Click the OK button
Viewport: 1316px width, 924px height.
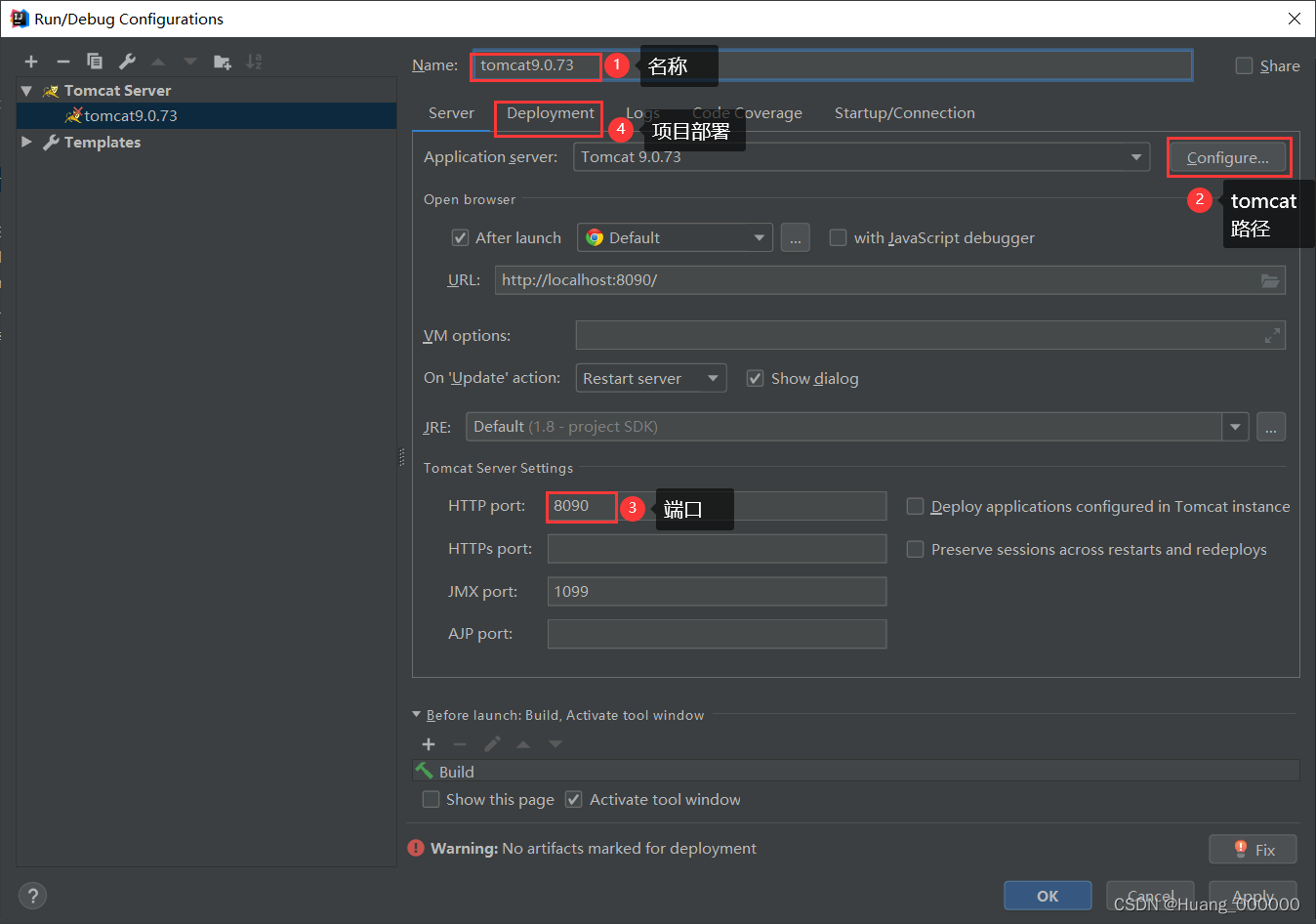[1048, 896]
